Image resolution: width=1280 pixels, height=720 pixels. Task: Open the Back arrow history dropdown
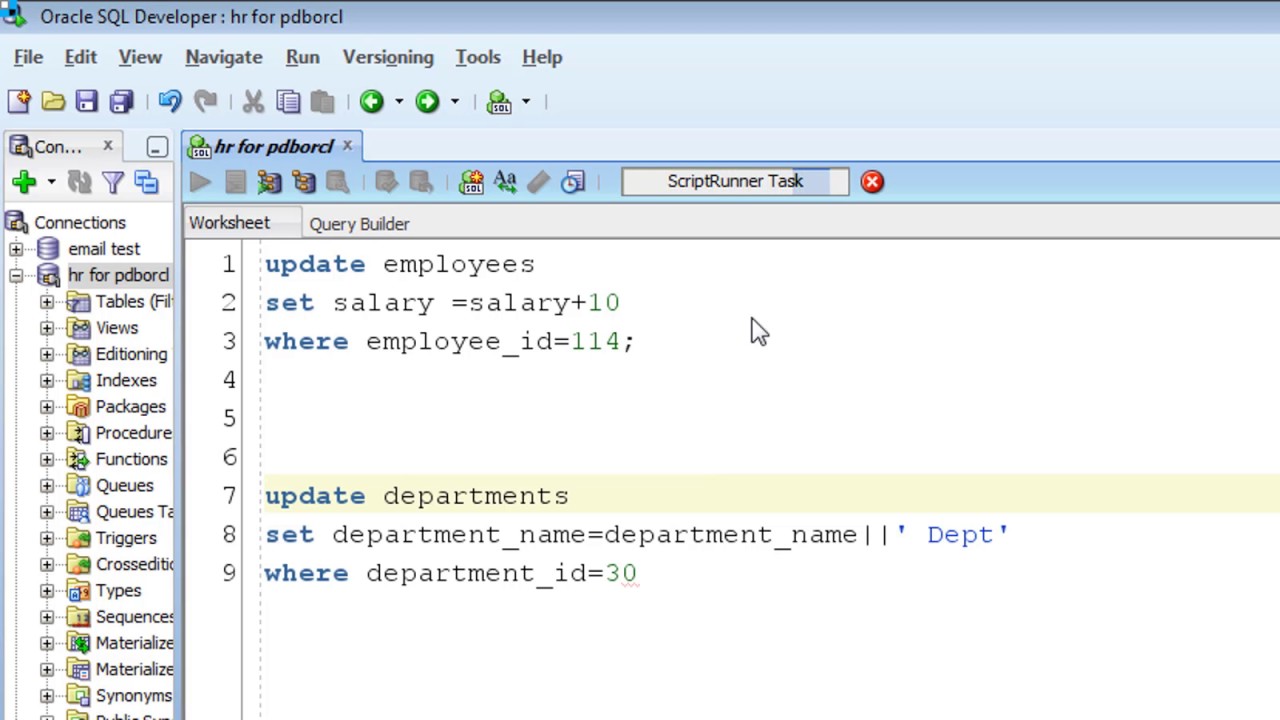(x=398, y=101)
